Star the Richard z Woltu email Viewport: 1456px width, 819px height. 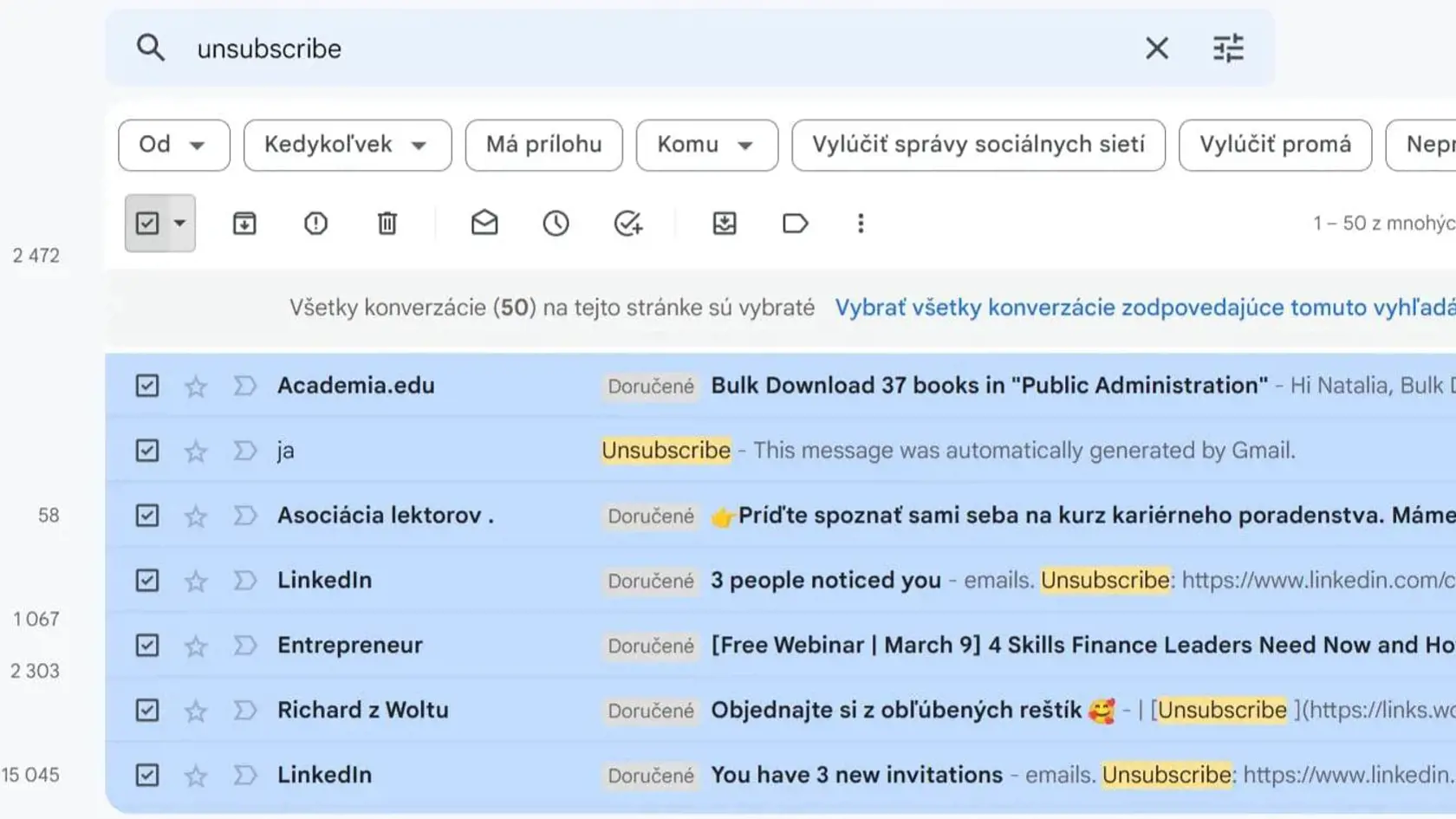(x=196, y=711)
